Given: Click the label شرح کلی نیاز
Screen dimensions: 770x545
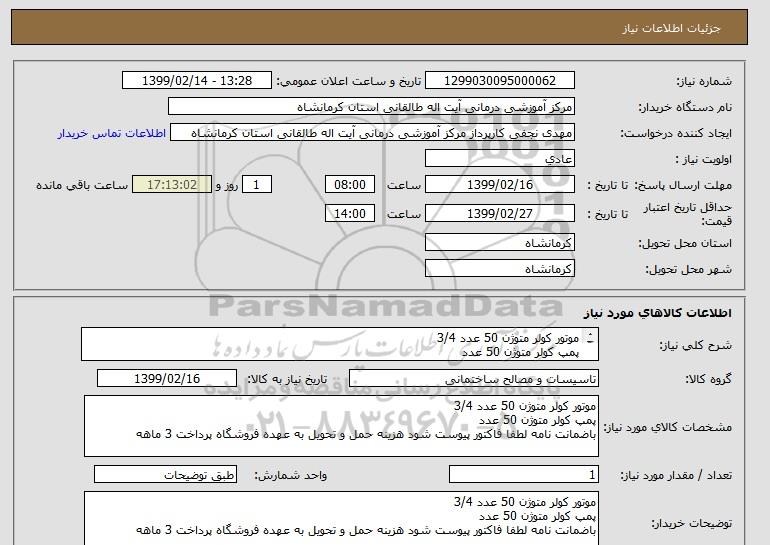Looking at the screenshot, I should 696,346.
